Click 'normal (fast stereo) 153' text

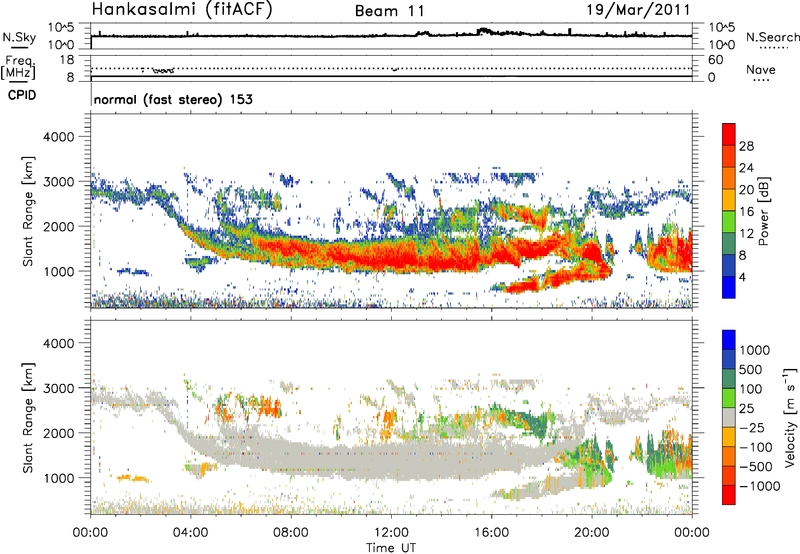tap(173, 99)
